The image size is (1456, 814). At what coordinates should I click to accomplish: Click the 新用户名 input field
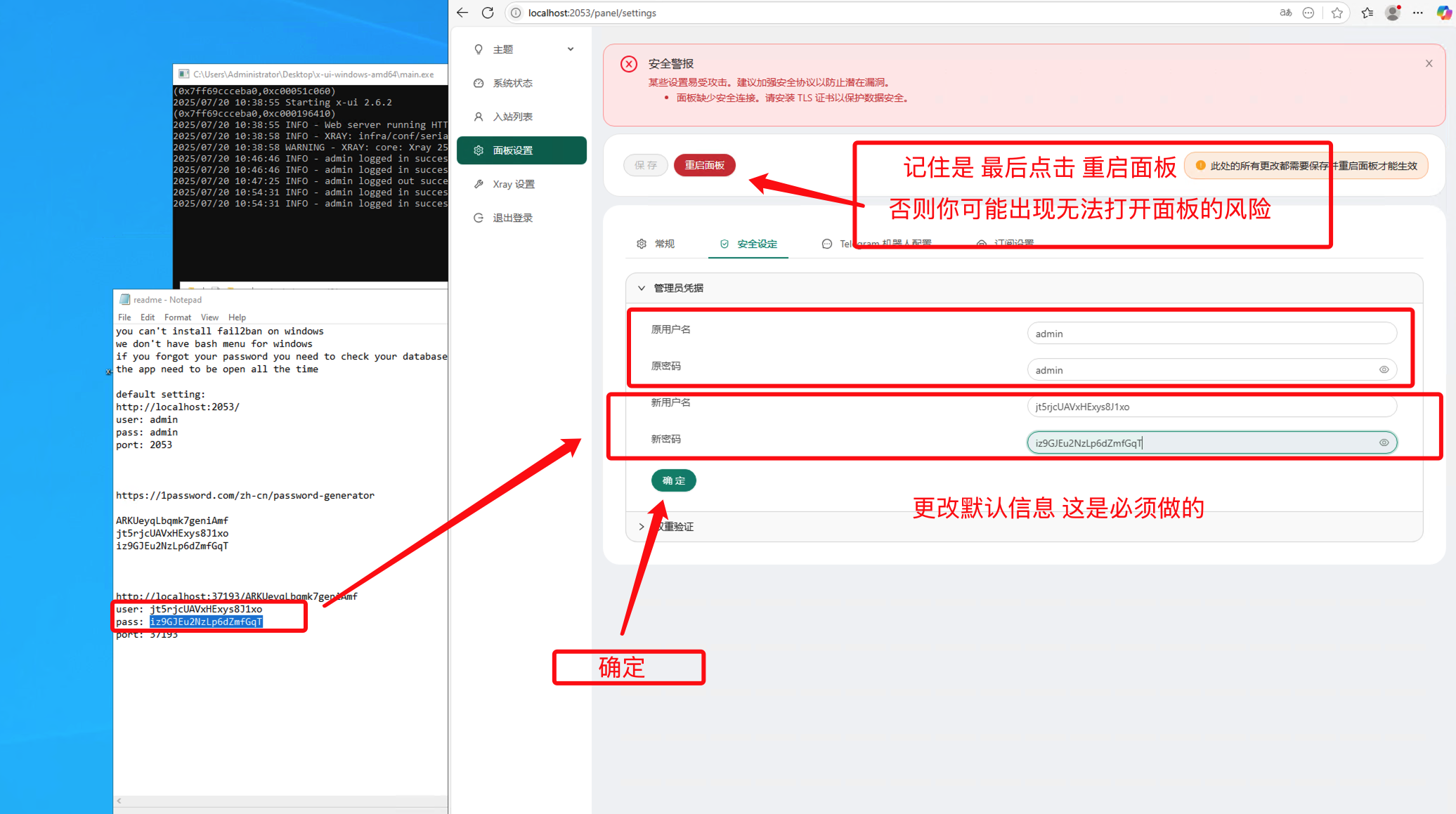(x=1211, y=407)
